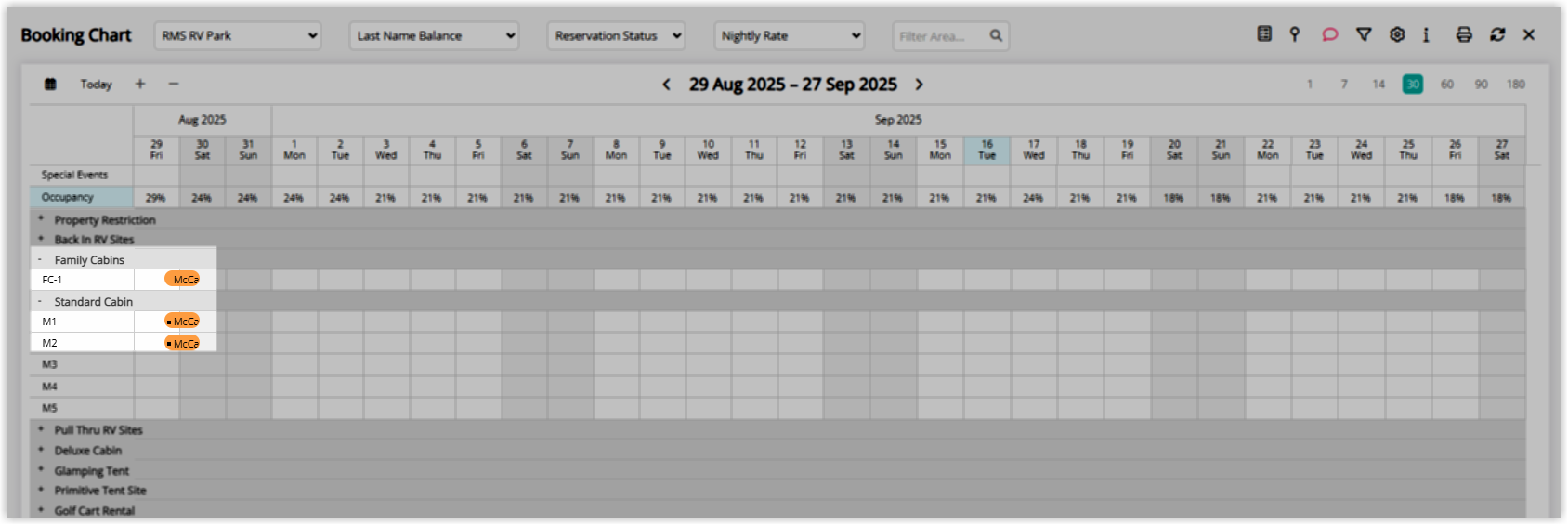The height and width of the screenshot is (525, 1568).
Task: Go to next date range arrow
Action: click(x=920, y=85)
